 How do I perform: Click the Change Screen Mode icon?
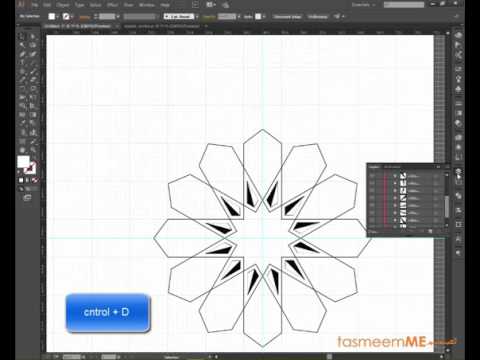(x=27, y=198)
